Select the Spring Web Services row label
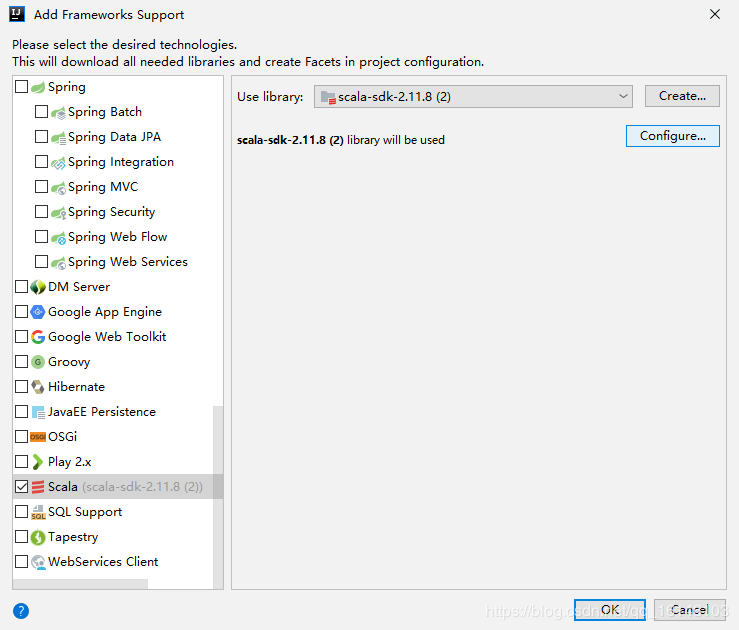The width and height of the screenshot is (739, 630). click(x=128, y=262)
